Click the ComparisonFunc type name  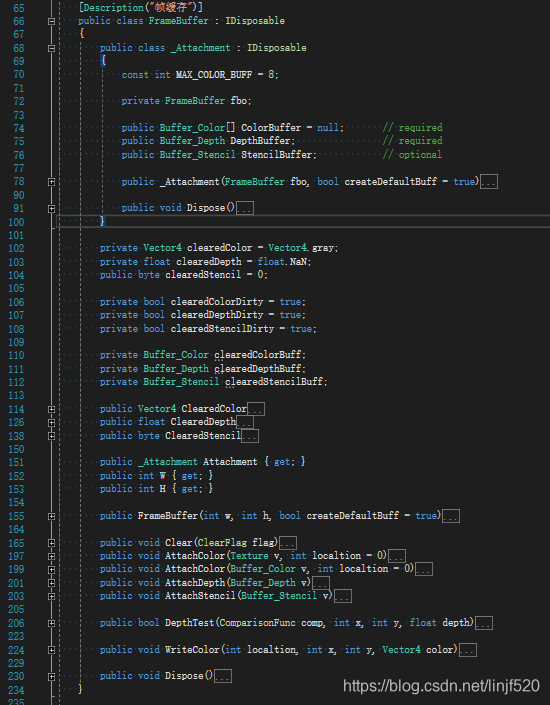tap(258, 623)
